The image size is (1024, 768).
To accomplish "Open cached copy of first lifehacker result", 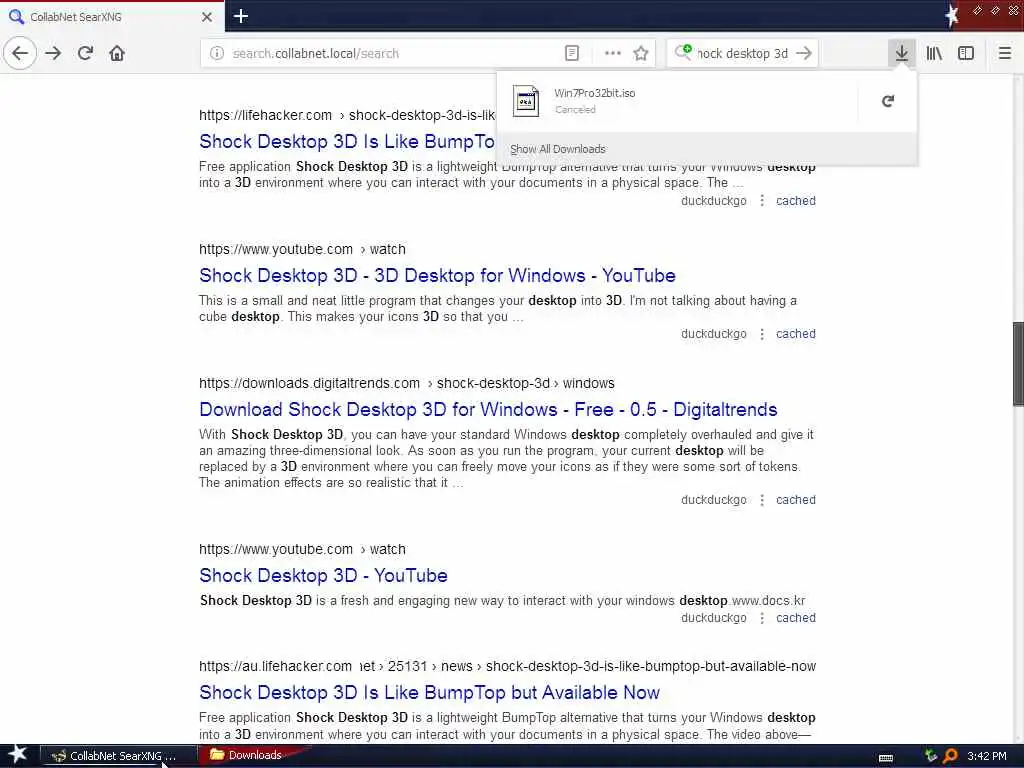I will (795, 200).
